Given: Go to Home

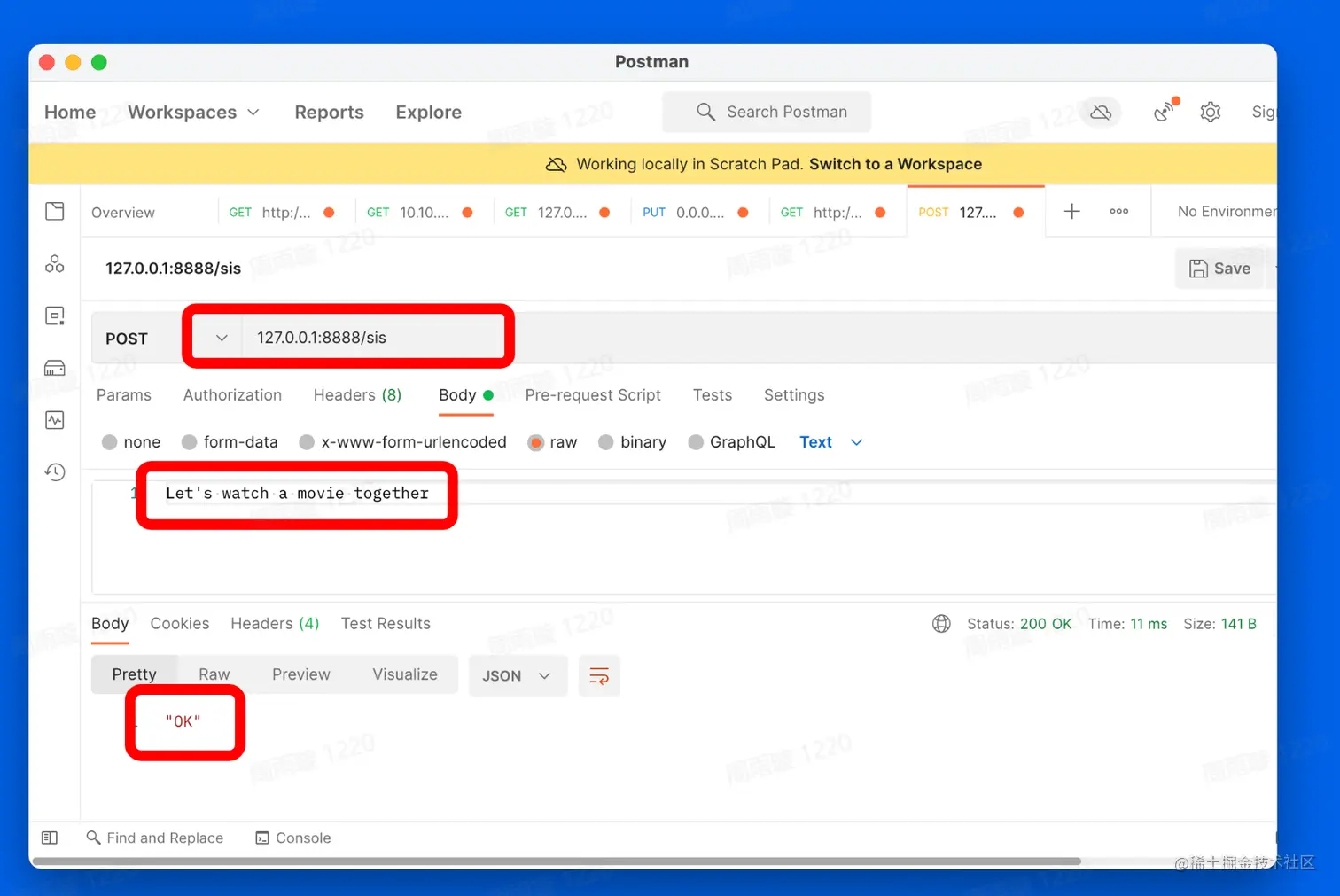Looking at the screenshot, I should pyautogui.click(x=70, y=113).
